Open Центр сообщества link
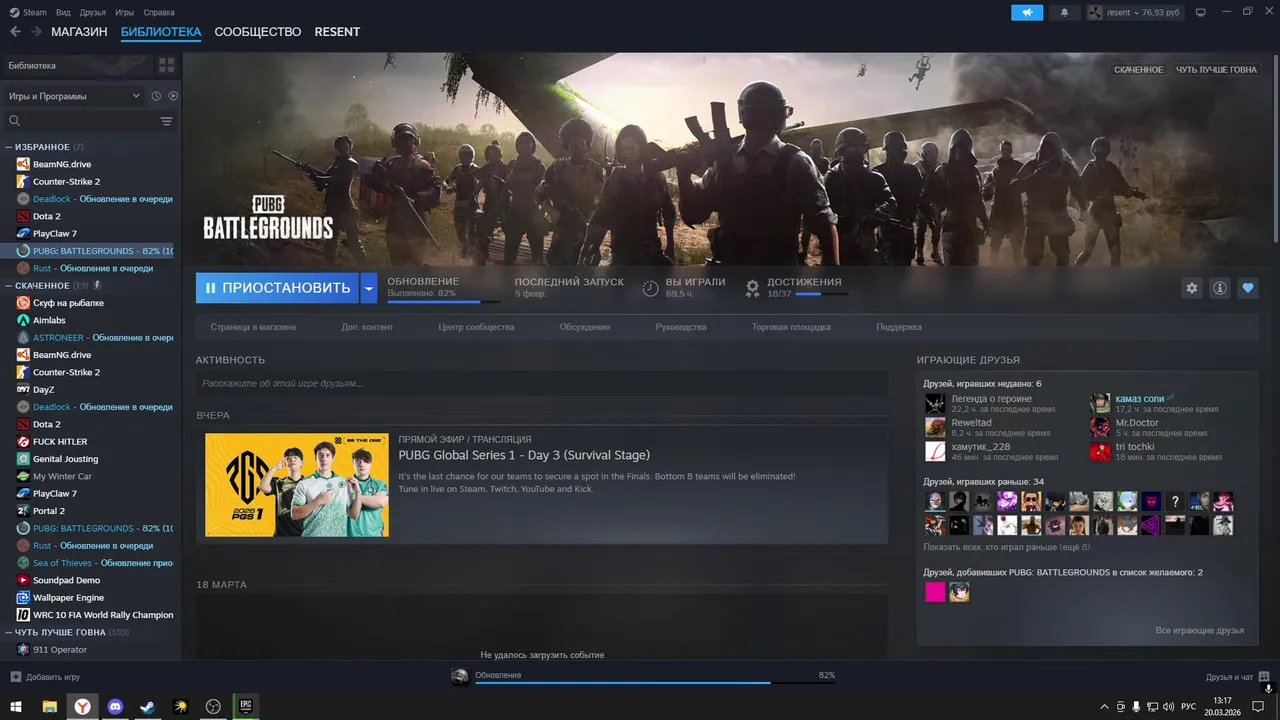 [x=476, y=327]
